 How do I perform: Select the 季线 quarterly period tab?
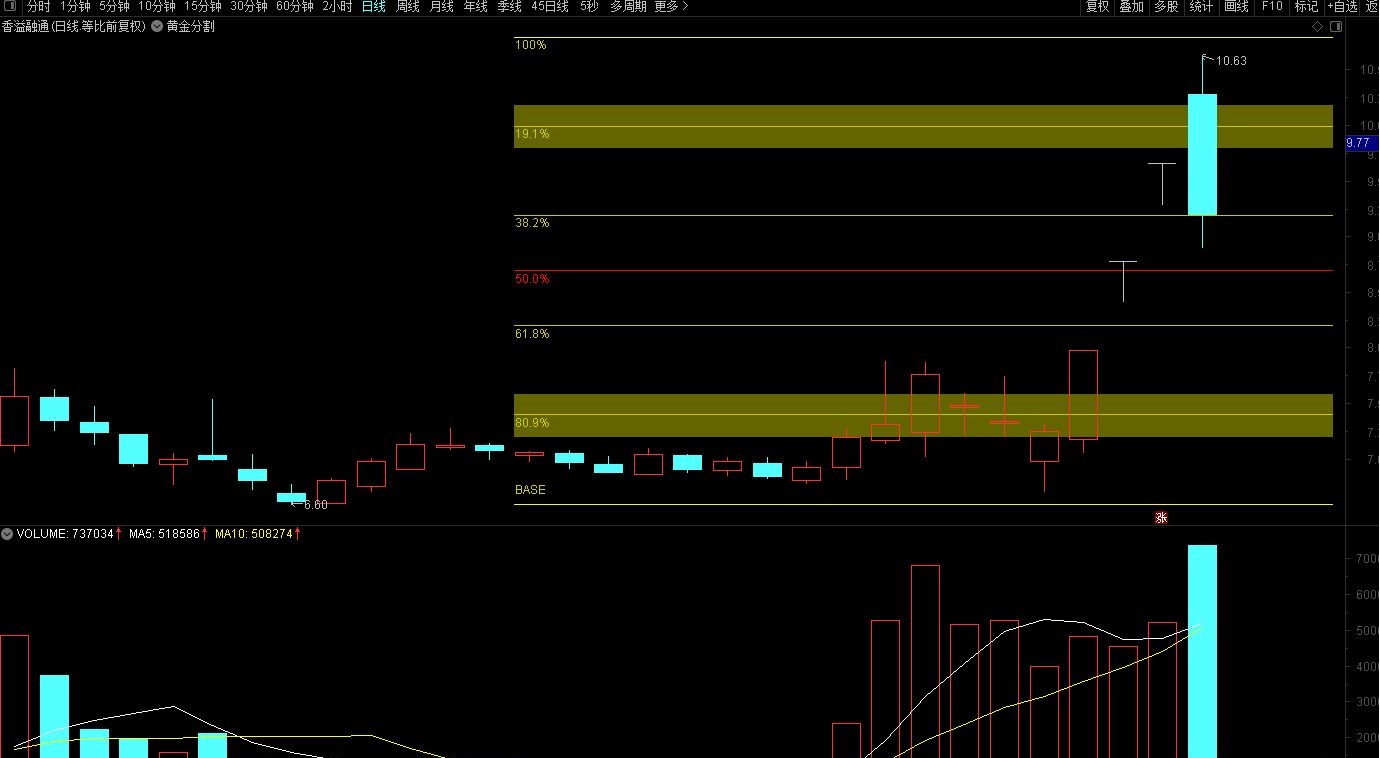509,6
